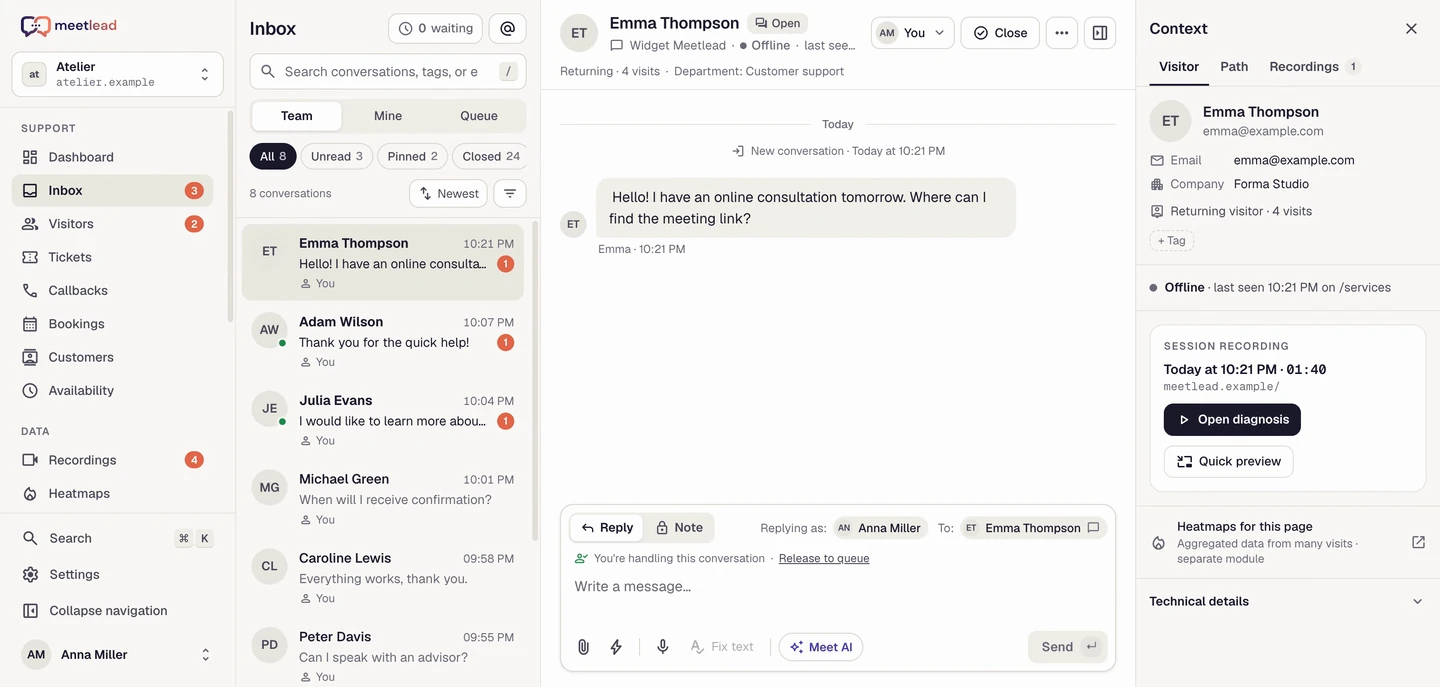Click the microphone icon

point(662,647)
